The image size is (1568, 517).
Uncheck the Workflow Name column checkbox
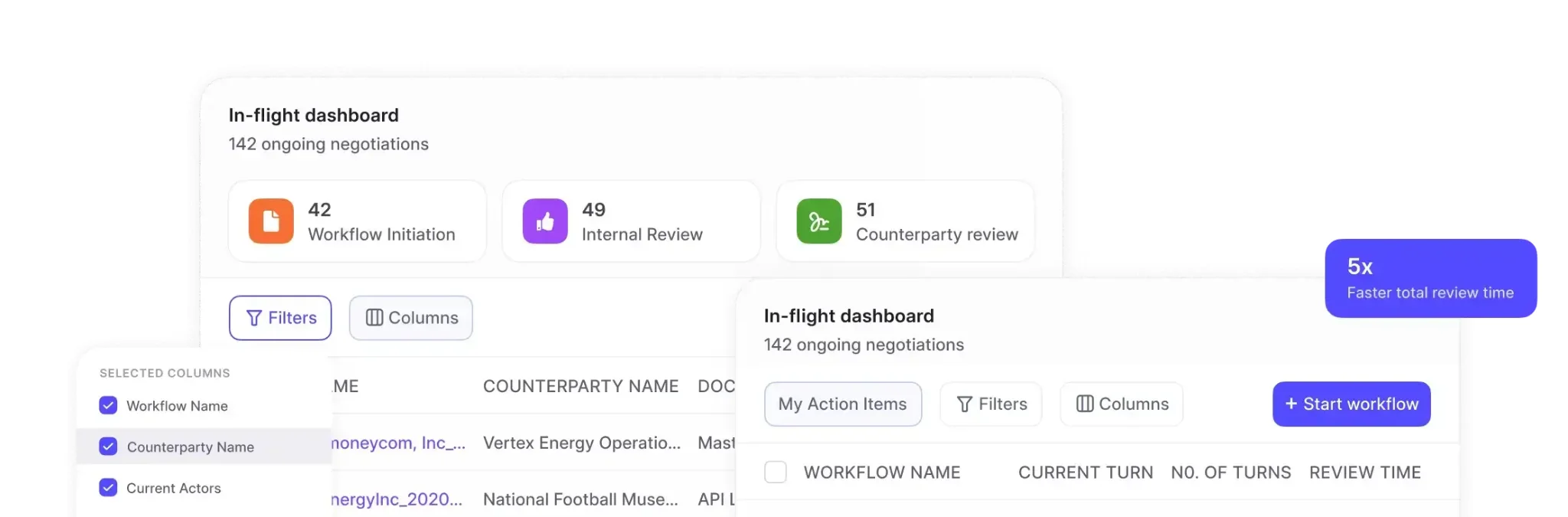pos(109,405)
